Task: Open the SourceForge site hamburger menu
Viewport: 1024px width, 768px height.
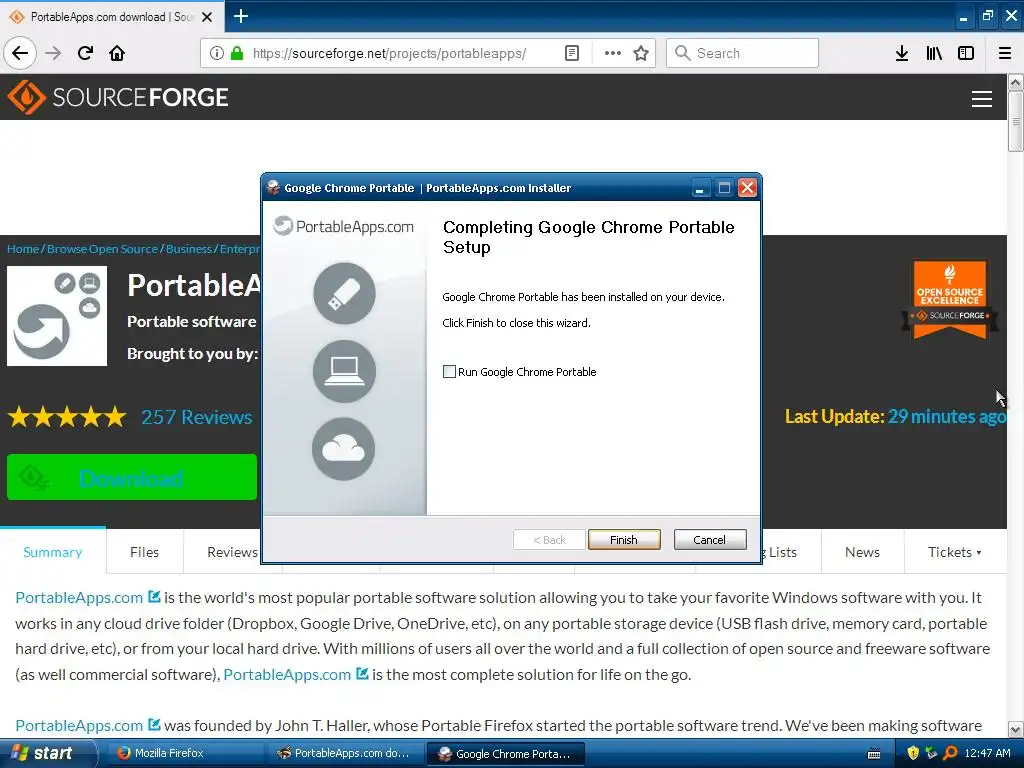Action: pos(982,99)
